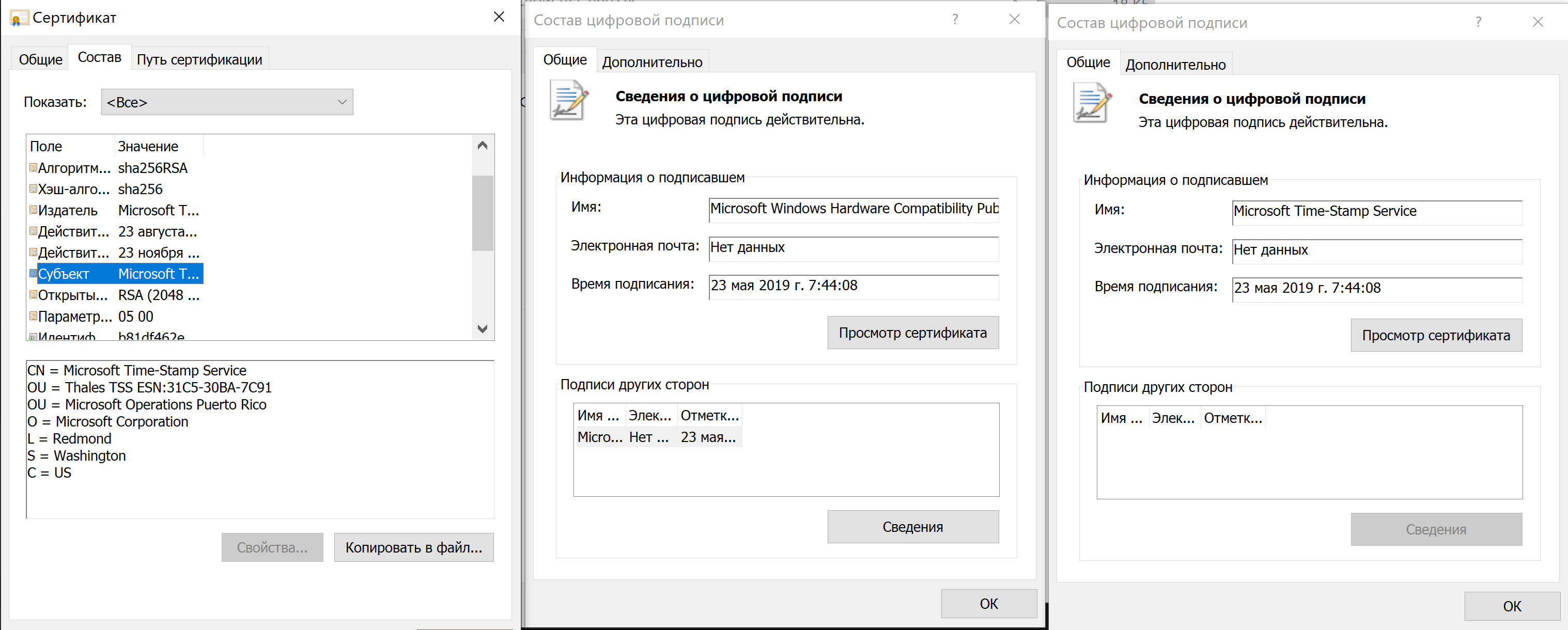
Task: Select the Micro... countersignature row in the middle dialog
Action: pos(658,437)
